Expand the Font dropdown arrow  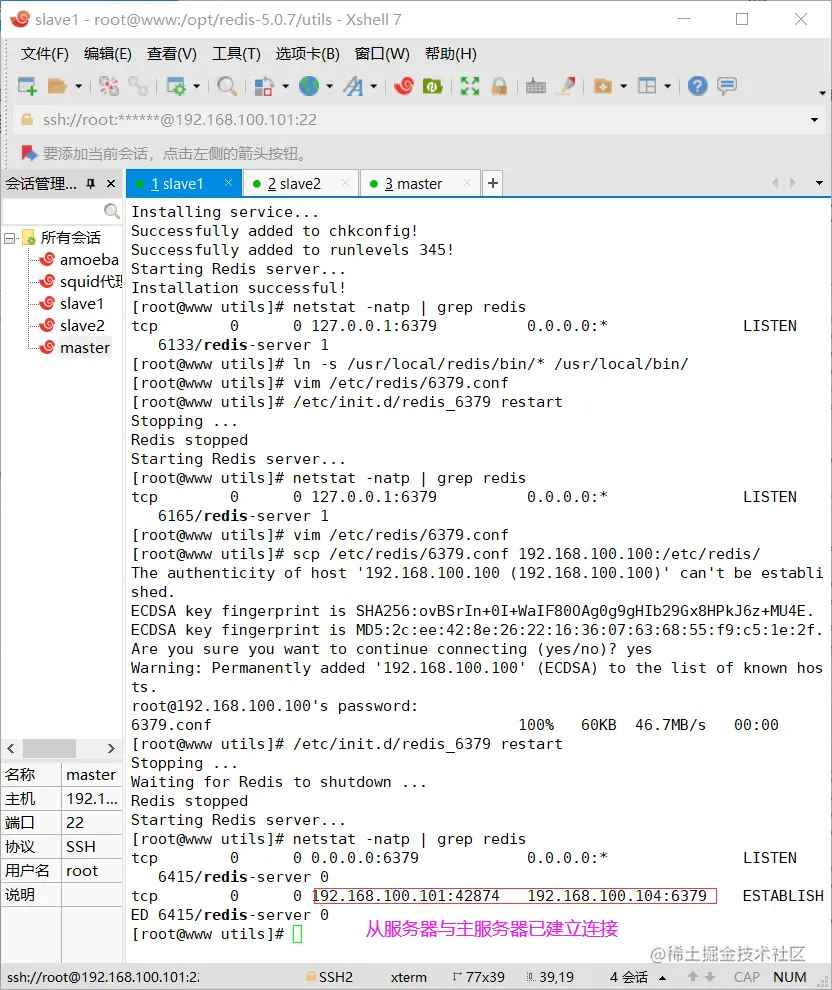[374, 86]
